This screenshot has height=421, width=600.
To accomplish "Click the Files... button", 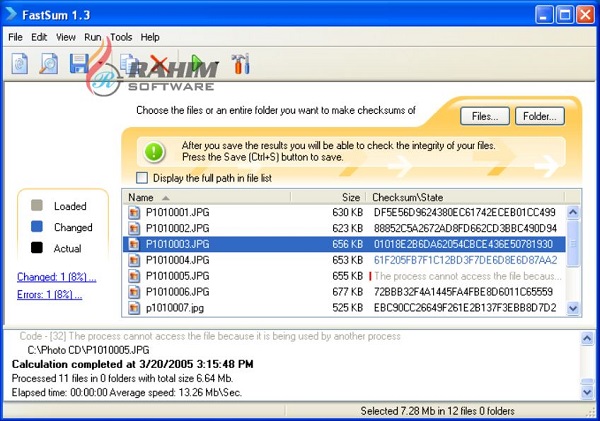I will click(485, 116).
